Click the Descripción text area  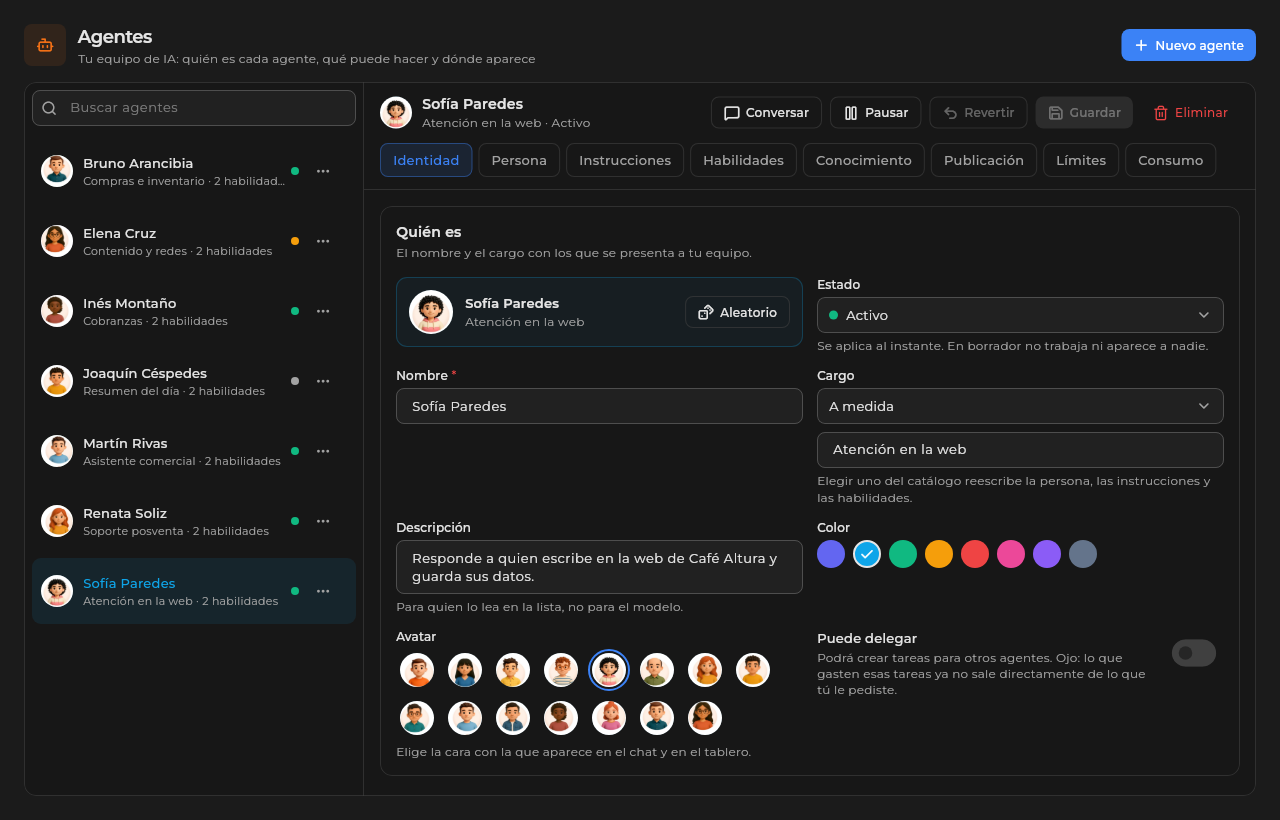coord(599,567)
